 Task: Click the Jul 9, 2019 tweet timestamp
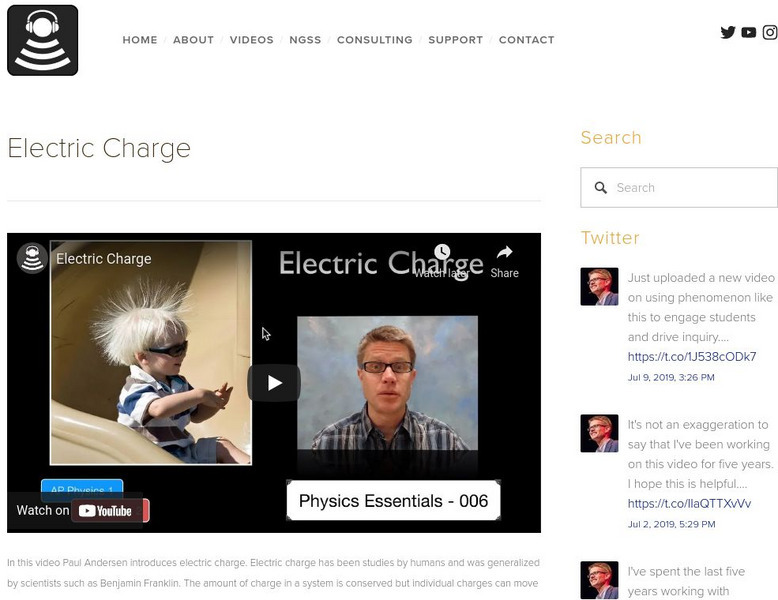pos(671,377)
